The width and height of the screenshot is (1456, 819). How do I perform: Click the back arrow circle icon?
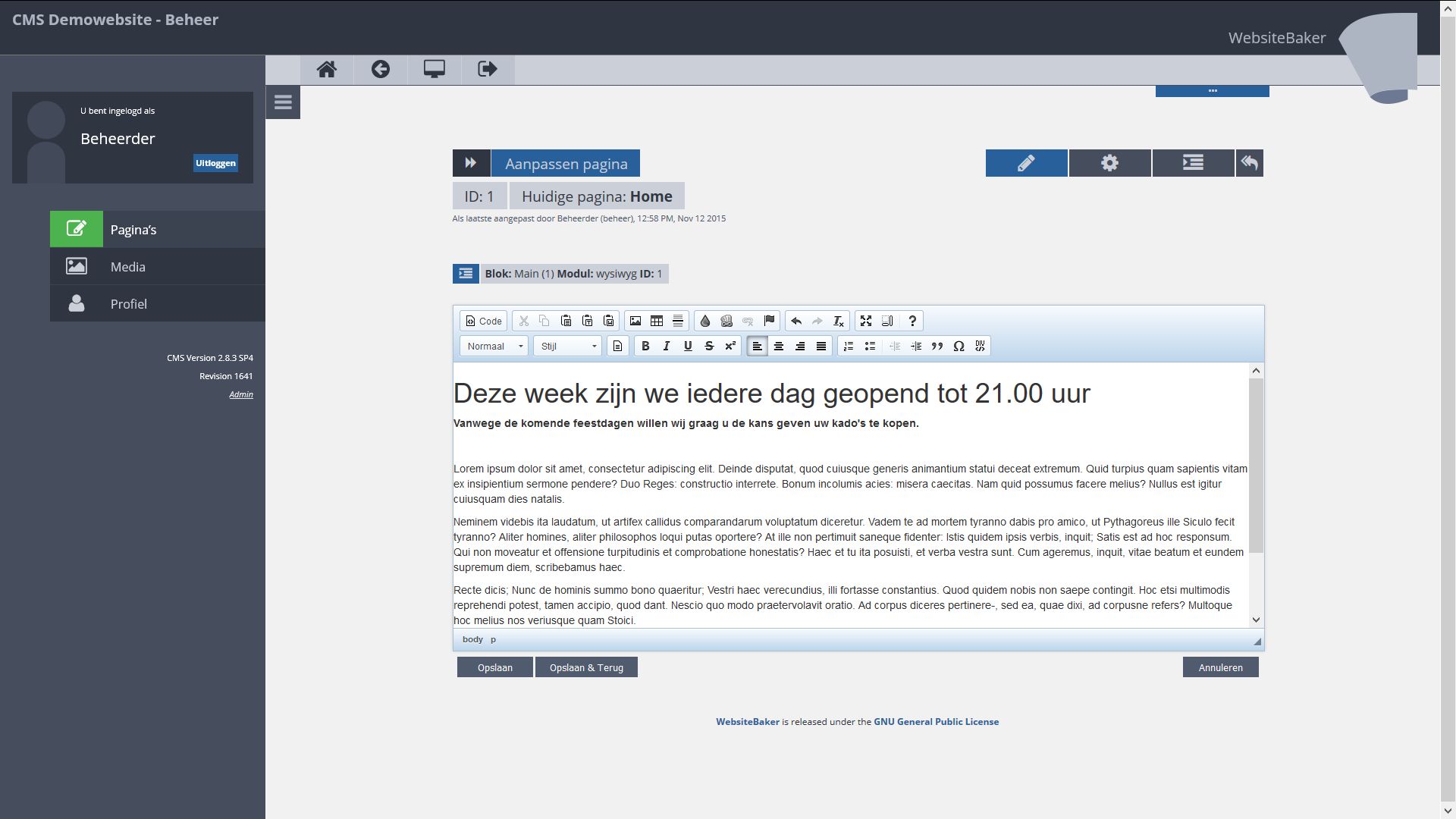click(x=381, y=70)
